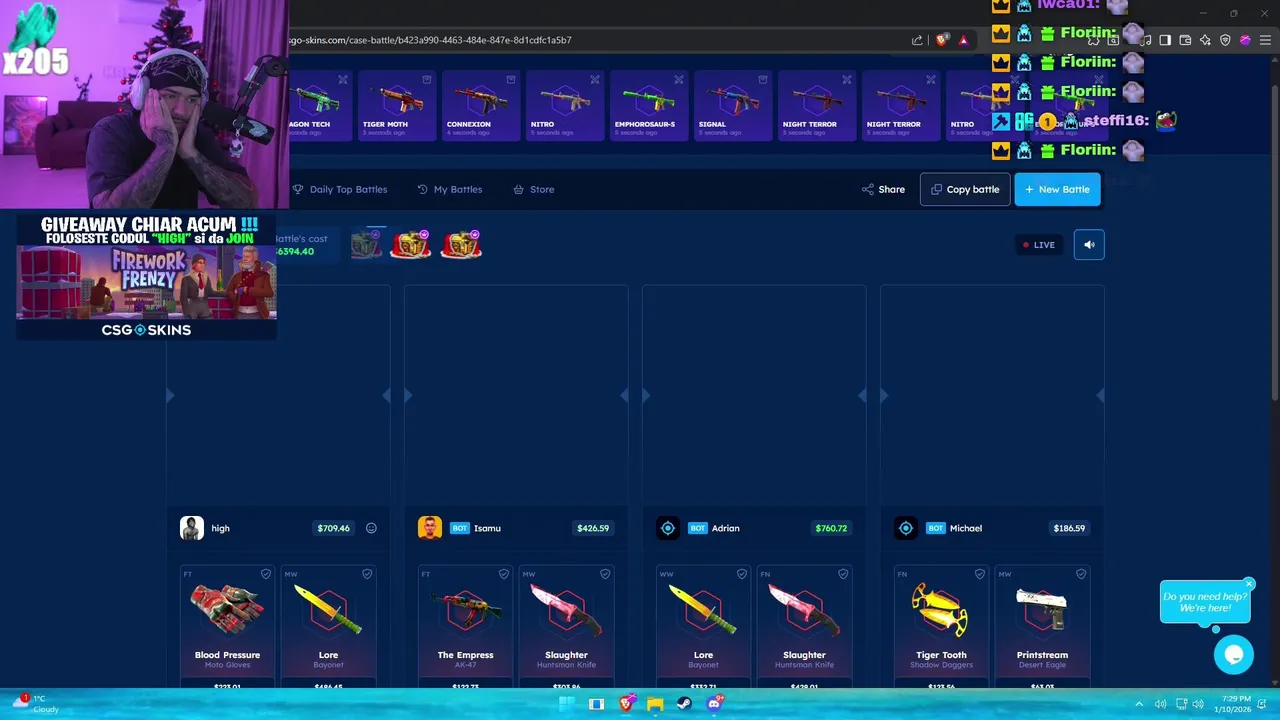Select the last red gift case icon
Viewport: 1280px width, 720px height.
pyautogui.click(x=461, y=244)
